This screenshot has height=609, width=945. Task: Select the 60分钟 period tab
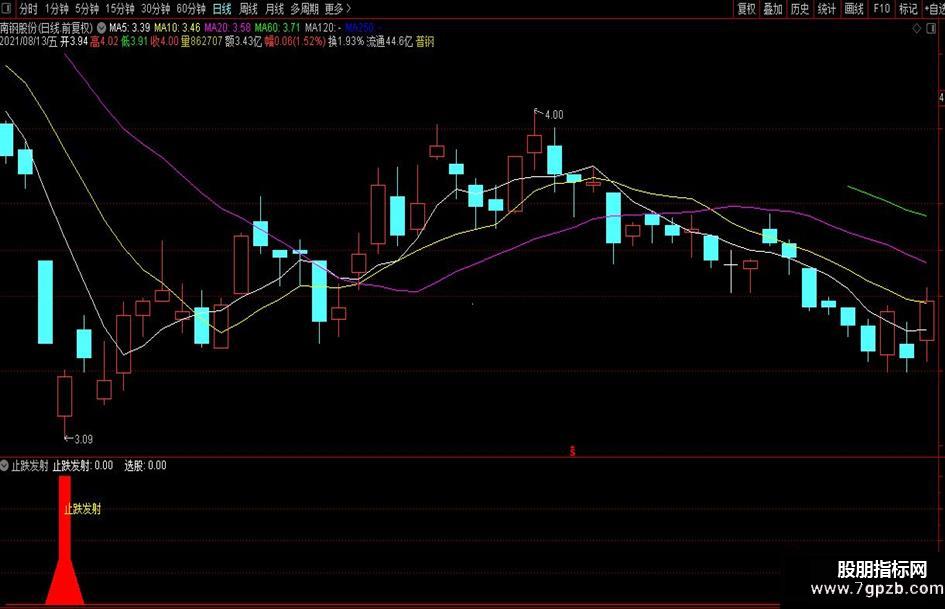coord(191,9)
